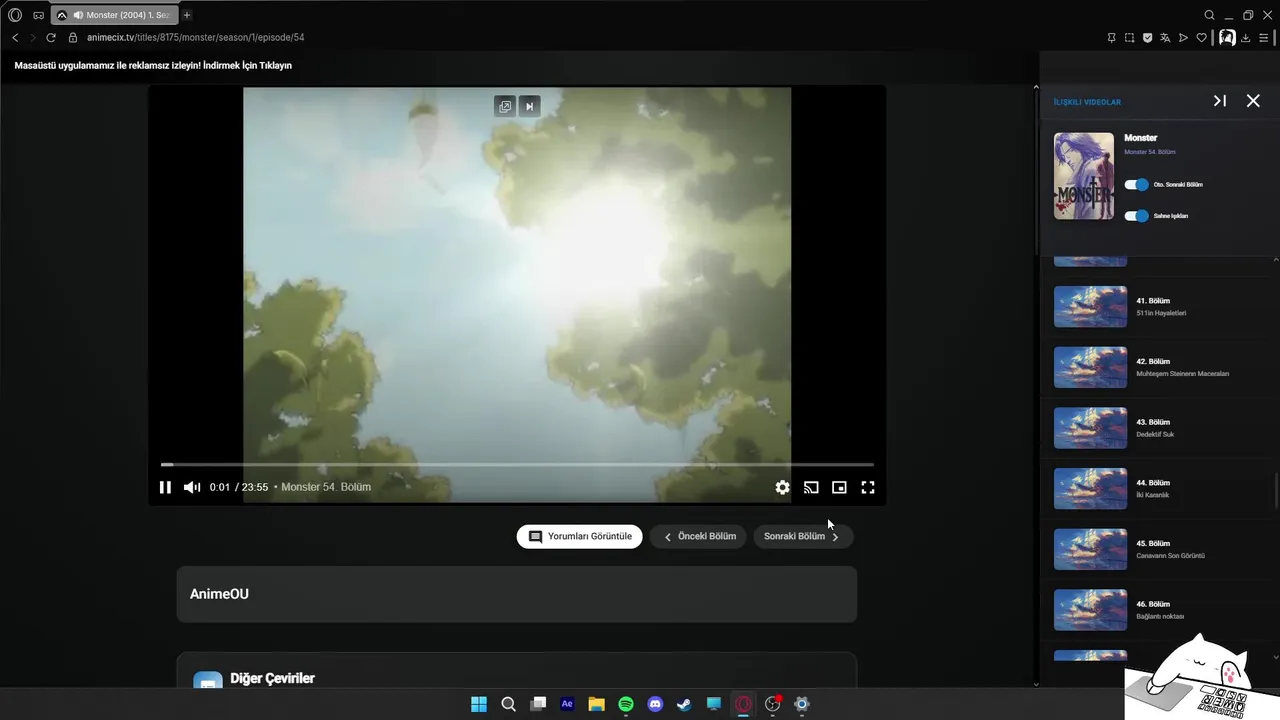Search tabs using the magnifier icon
This screenshot has height=720, width=1280.
(x=1210, y=15)
